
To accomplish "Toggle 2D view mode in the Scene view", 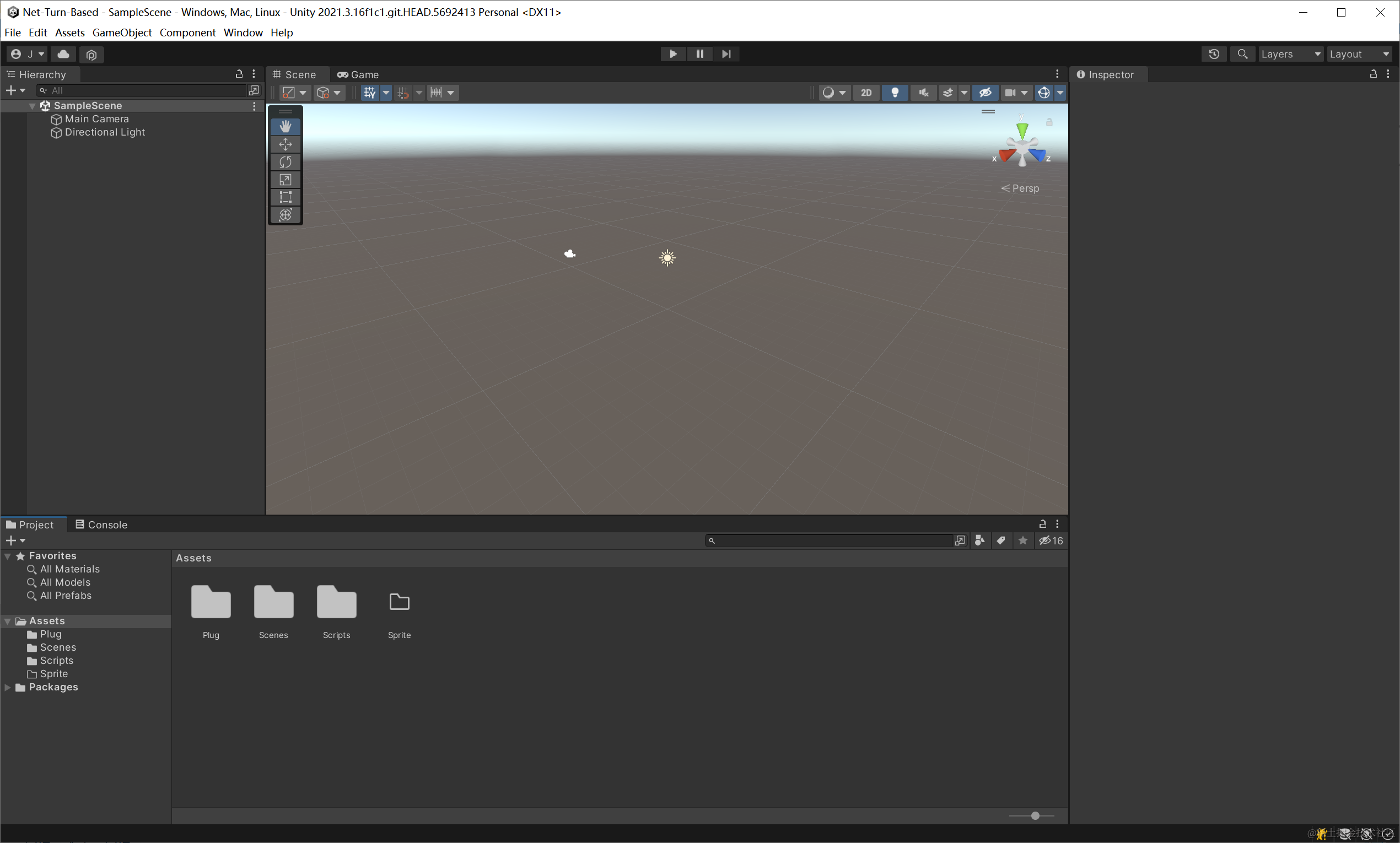I will tap(866, 92).
